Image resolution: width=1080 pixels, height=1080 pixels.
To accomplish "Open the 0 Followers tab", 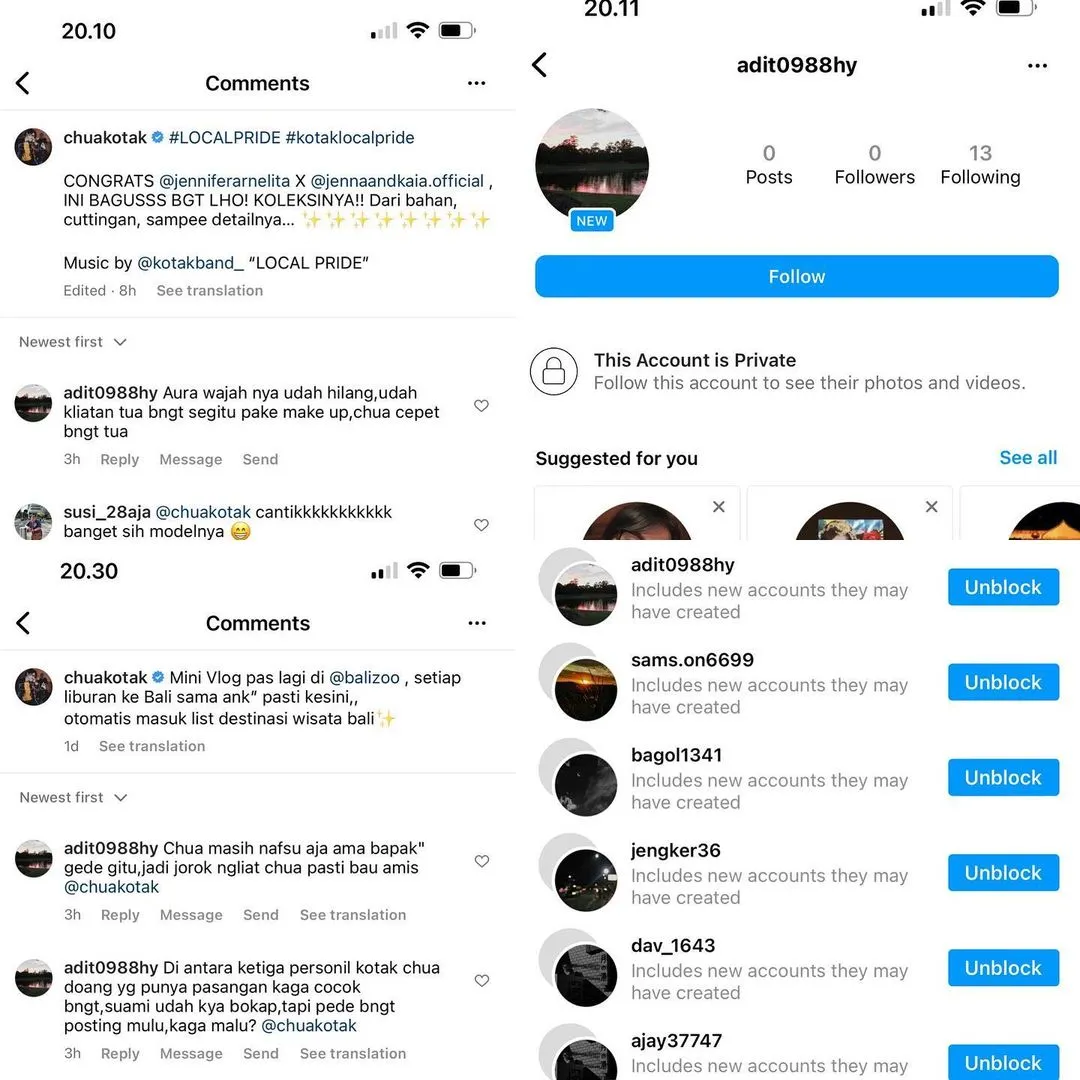I will [874, 165].
